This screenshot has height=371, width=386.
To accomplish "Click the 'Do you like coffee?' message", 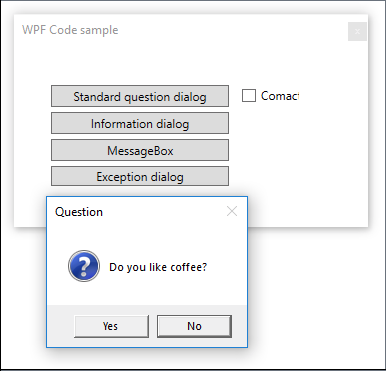I will pos(158,267).
